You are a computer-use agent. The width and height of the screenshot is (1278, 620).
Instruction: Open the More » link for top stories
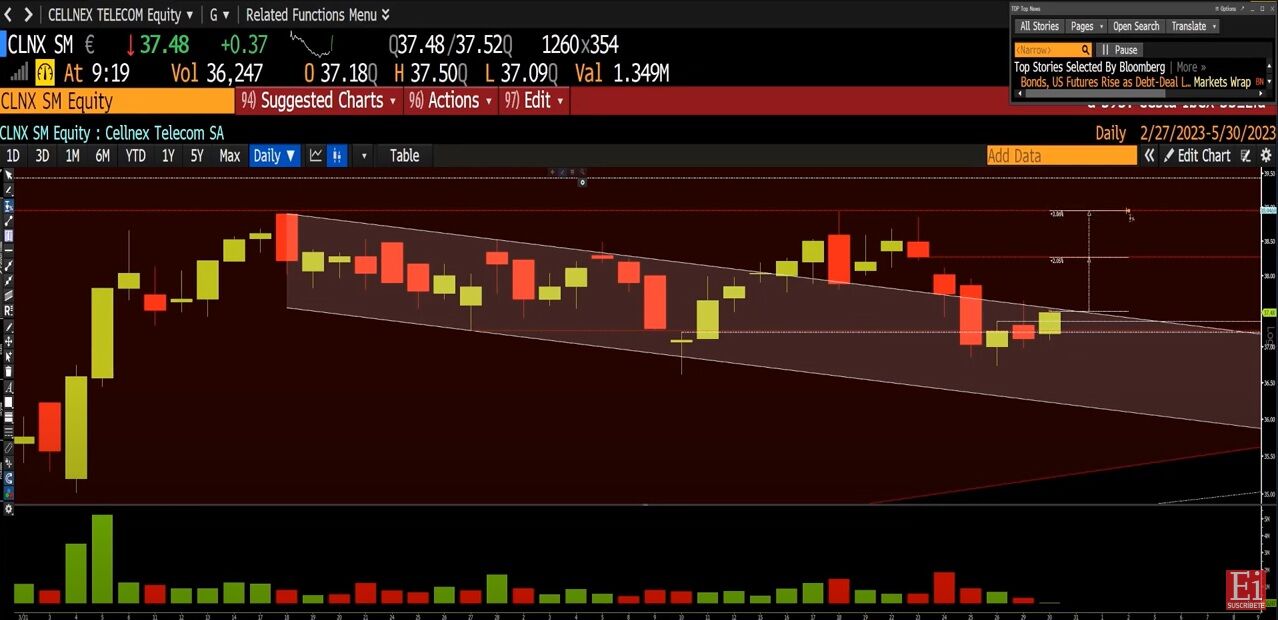[x=1191, y=67]
